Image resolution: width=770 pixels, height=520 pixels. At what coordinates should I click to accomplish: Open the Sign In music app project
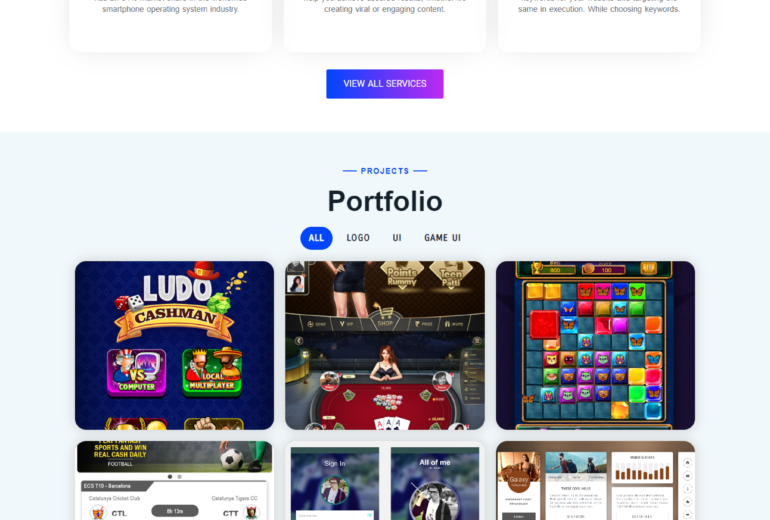385,480
